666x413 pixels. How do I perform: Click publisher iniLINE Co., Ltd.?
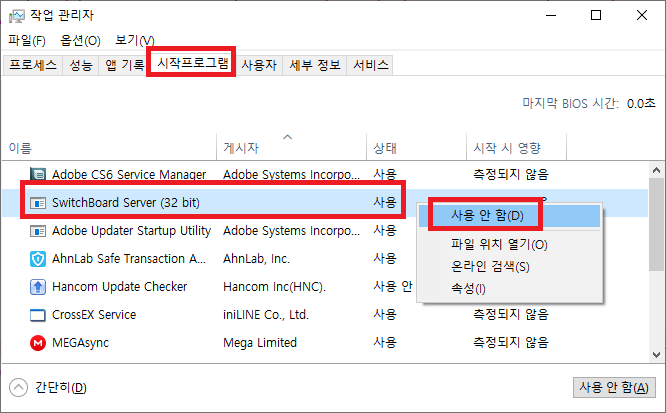pos(266,315)
